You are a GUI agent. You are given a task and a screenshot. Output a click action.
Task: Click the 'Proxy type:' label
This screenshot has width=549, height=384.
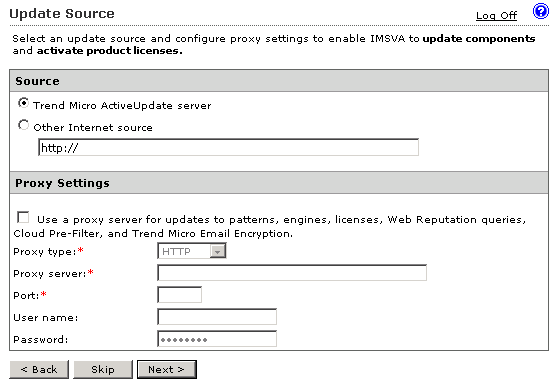(x=45, y=252)
